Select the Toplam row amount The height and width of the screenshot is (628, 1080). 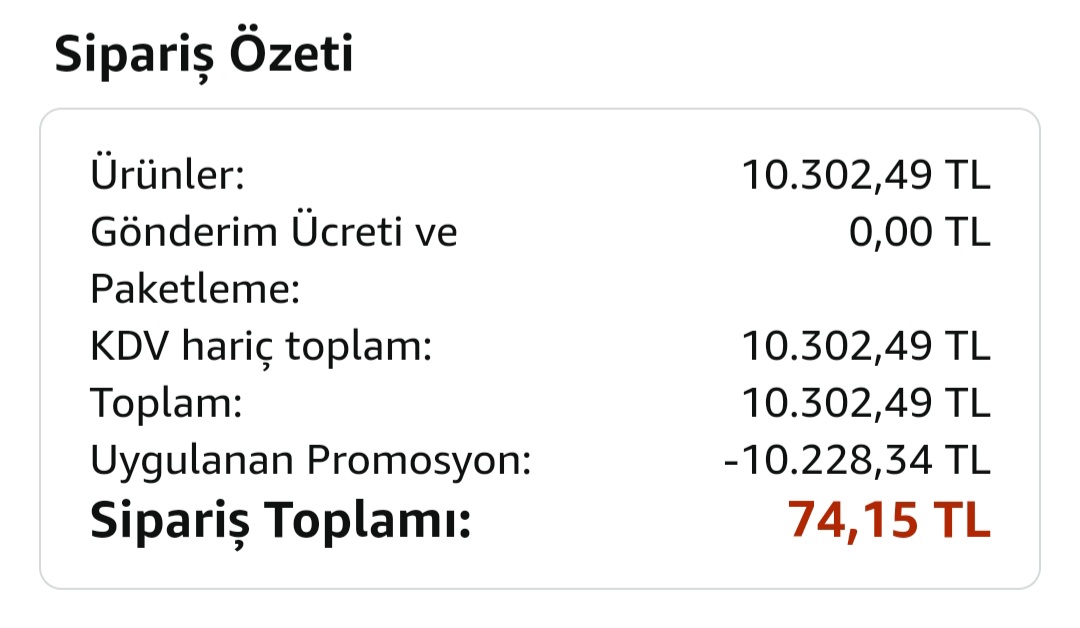pos(865,404)
